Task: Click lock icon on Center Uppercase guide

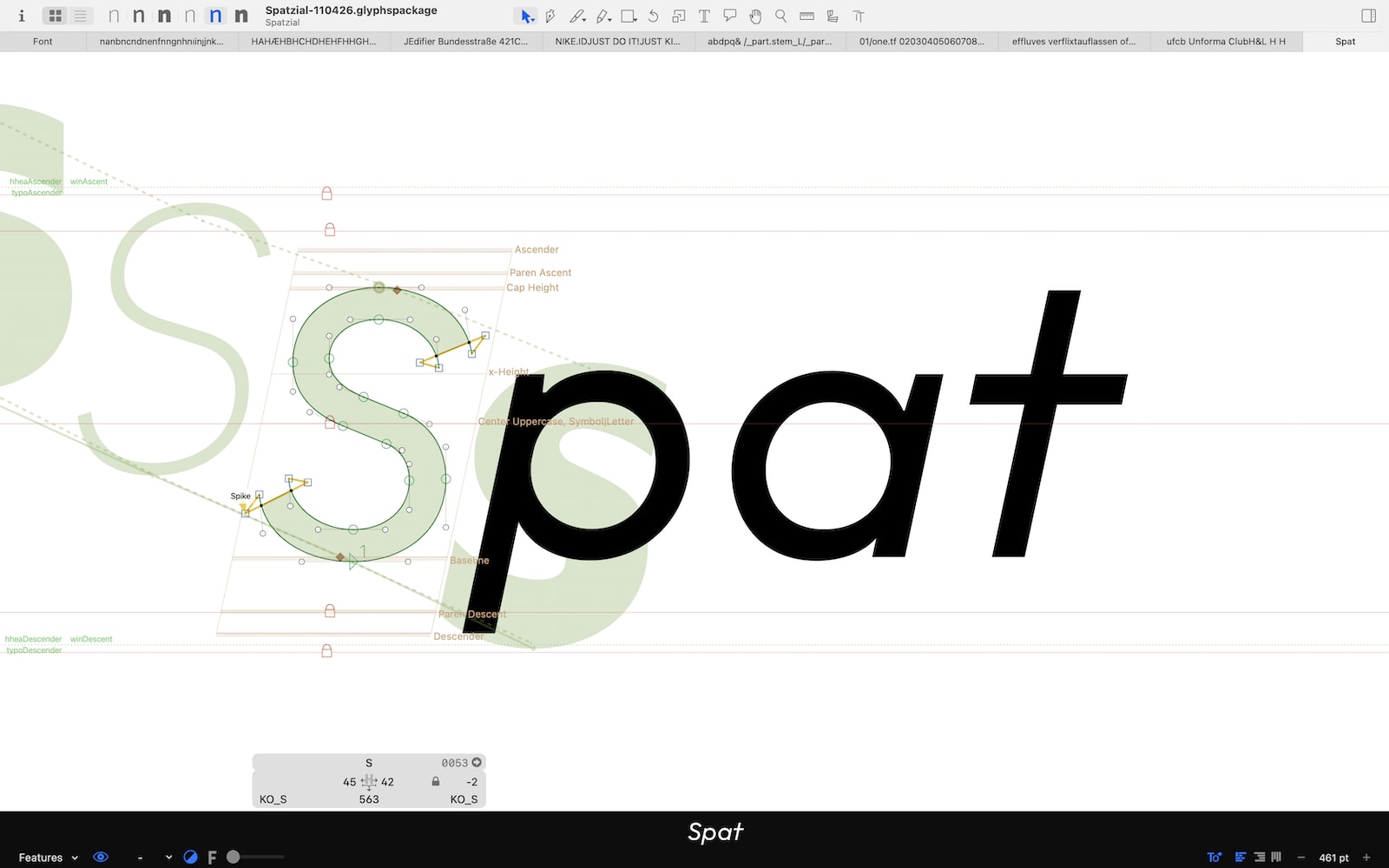Action: coord(330,422)
